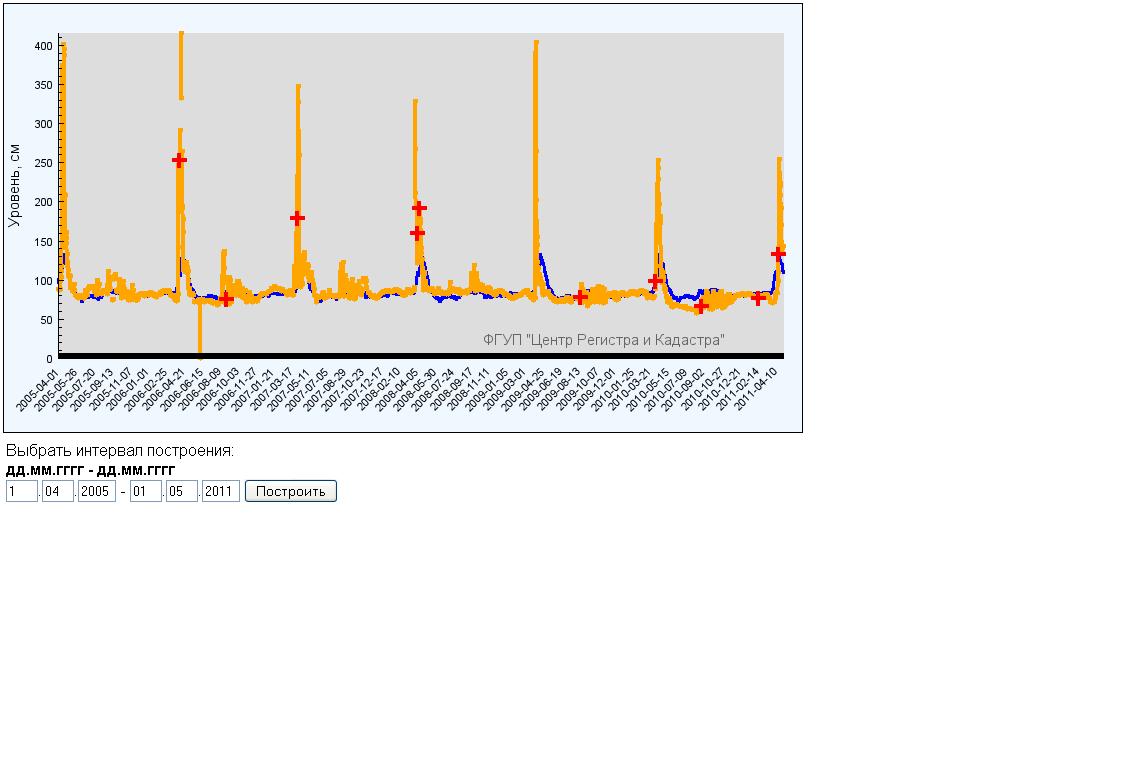This screenshot has height=775, width=1121.
Task: Click the lower red cross on the 2008 peak
Action: 417,233
